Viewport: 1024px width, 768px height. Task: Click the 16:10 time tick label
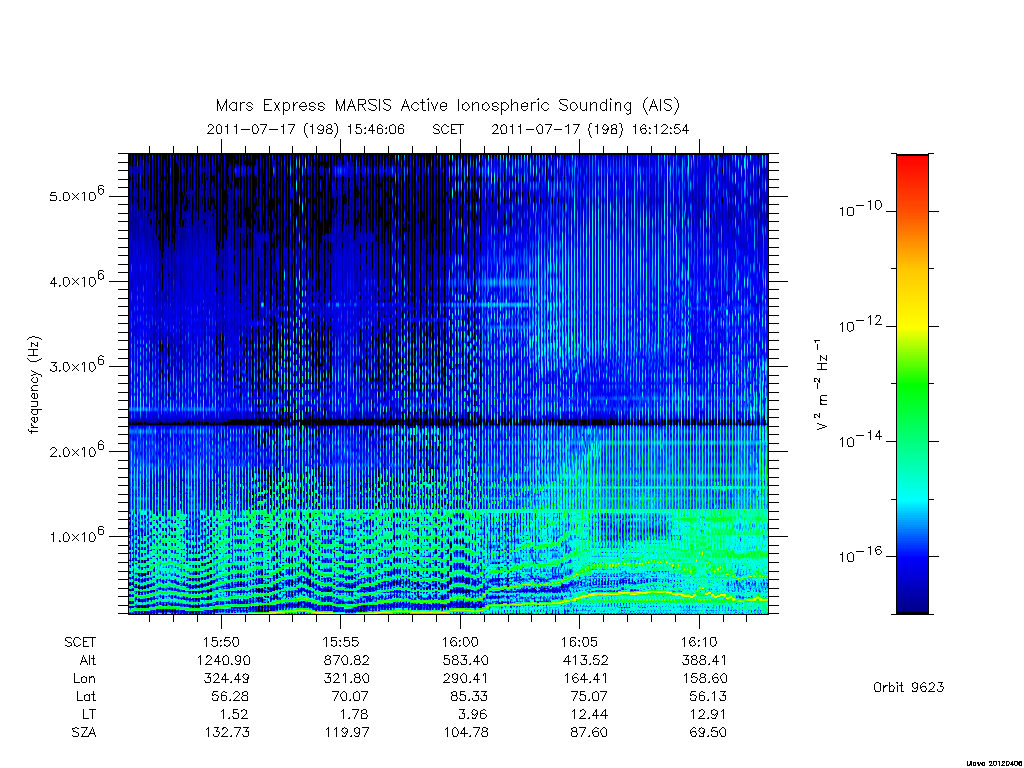pos(699,642)
